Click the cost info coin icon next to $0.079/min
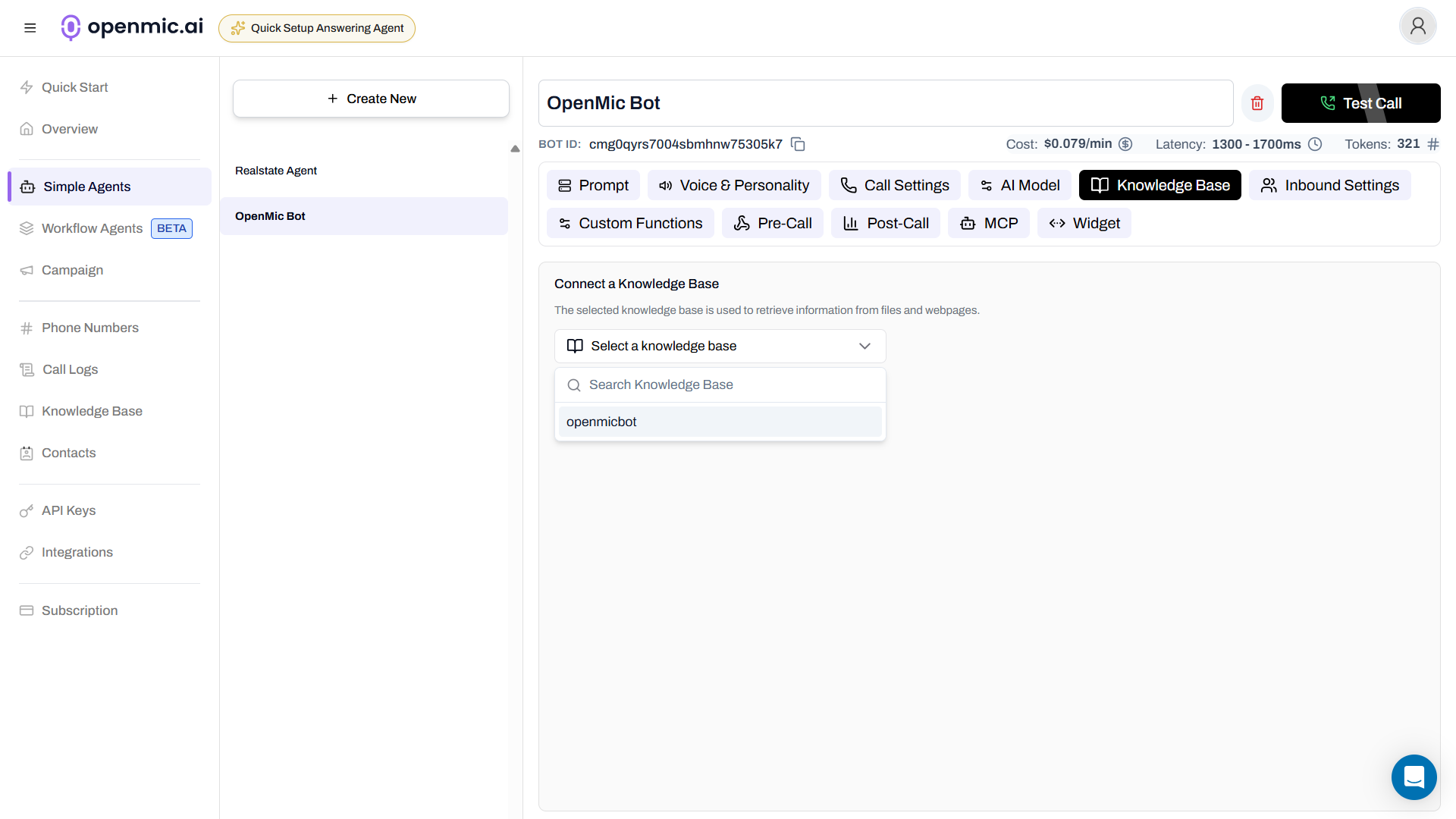This screenshot has width=1456, height=819. click(1125, 144)
